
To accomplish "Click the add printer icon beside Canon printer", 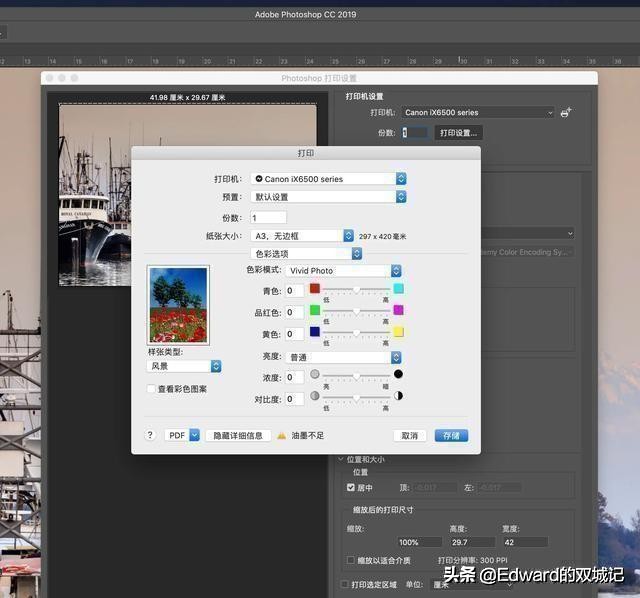I will (x=566, y=112).
